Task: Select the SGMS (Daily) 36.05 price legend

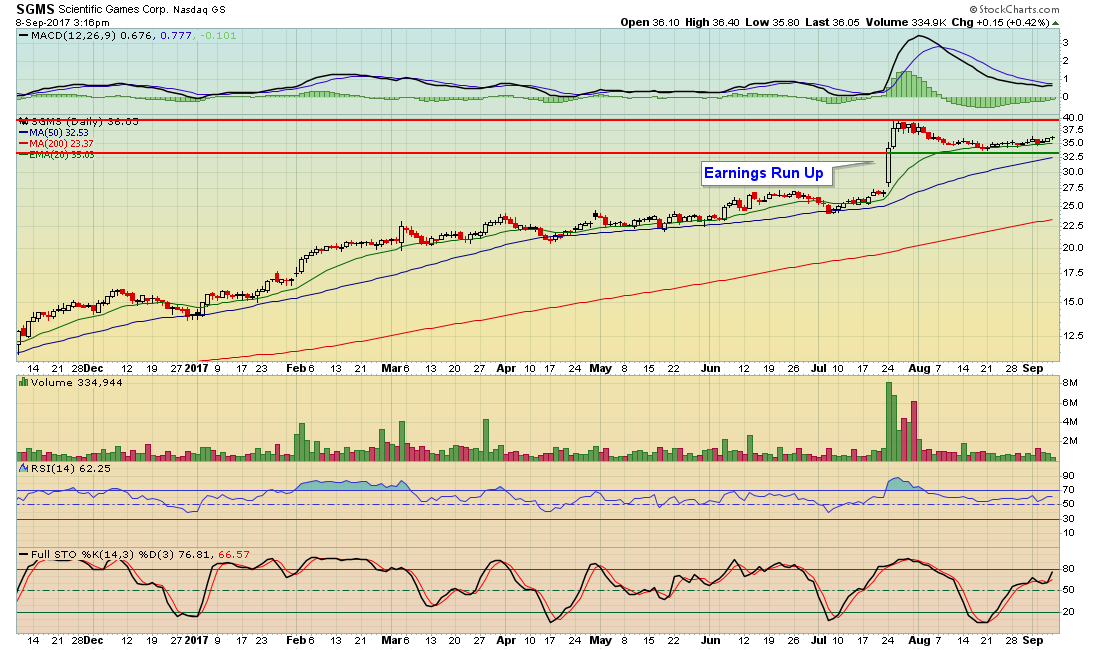Action: pyautogui.click(x=84, y=121)
